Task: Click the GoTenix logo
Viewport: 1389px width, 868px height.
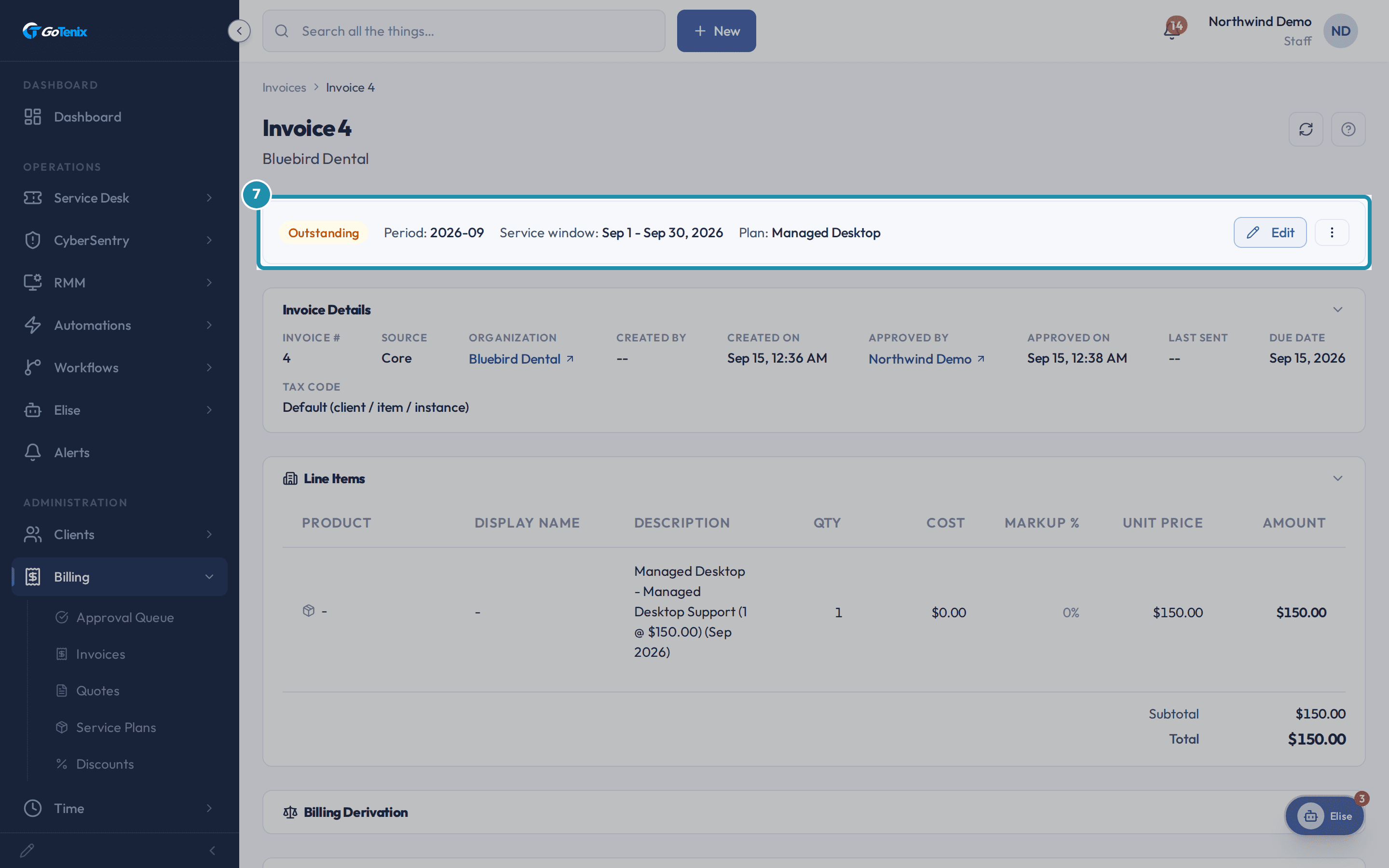Action: (55, 31)
